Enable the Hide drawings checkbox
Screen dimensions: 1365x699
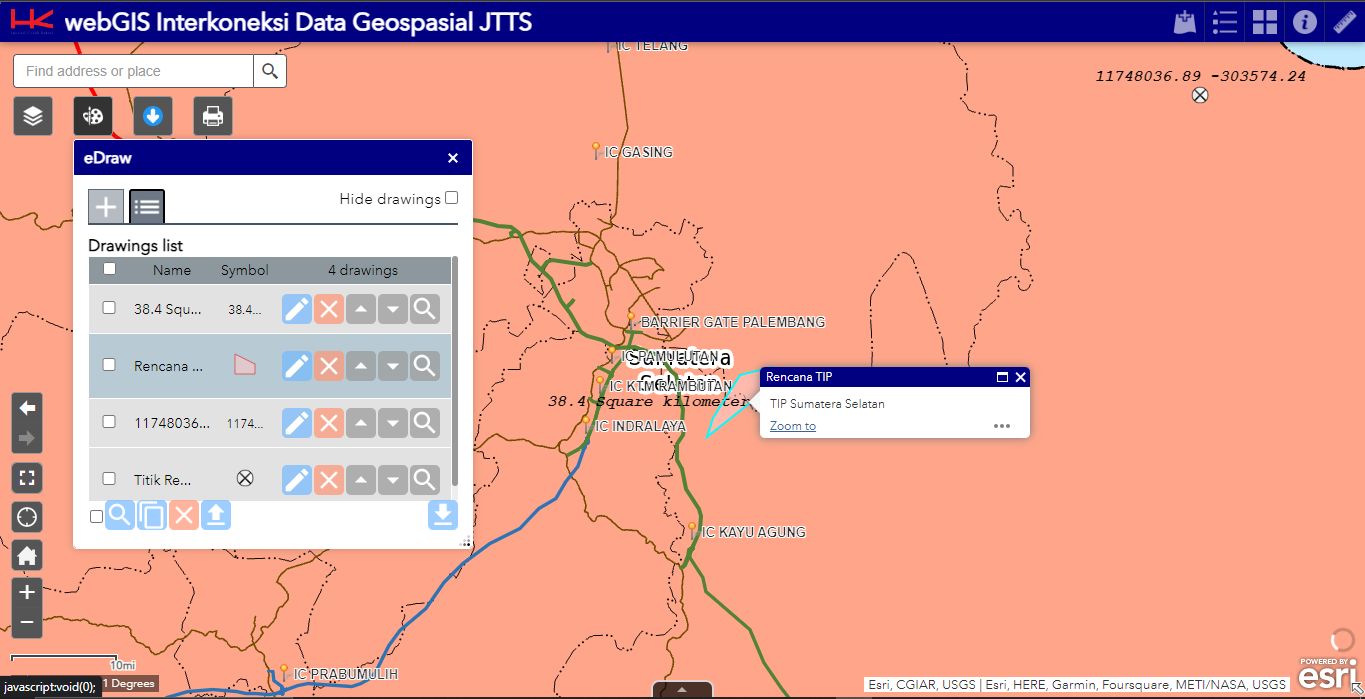[452, 198]
